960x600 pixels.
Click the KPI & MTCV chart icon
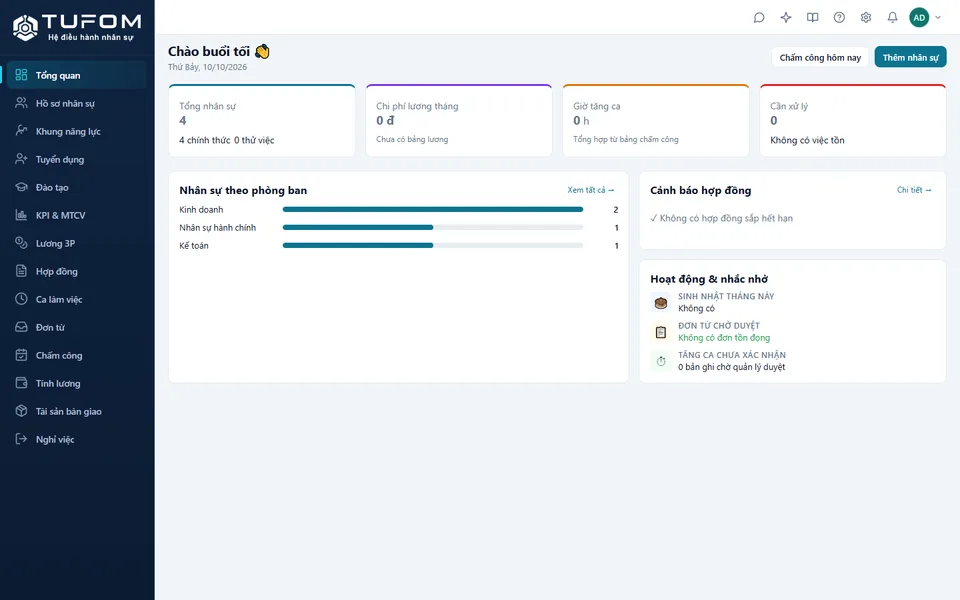coord(21,215)
